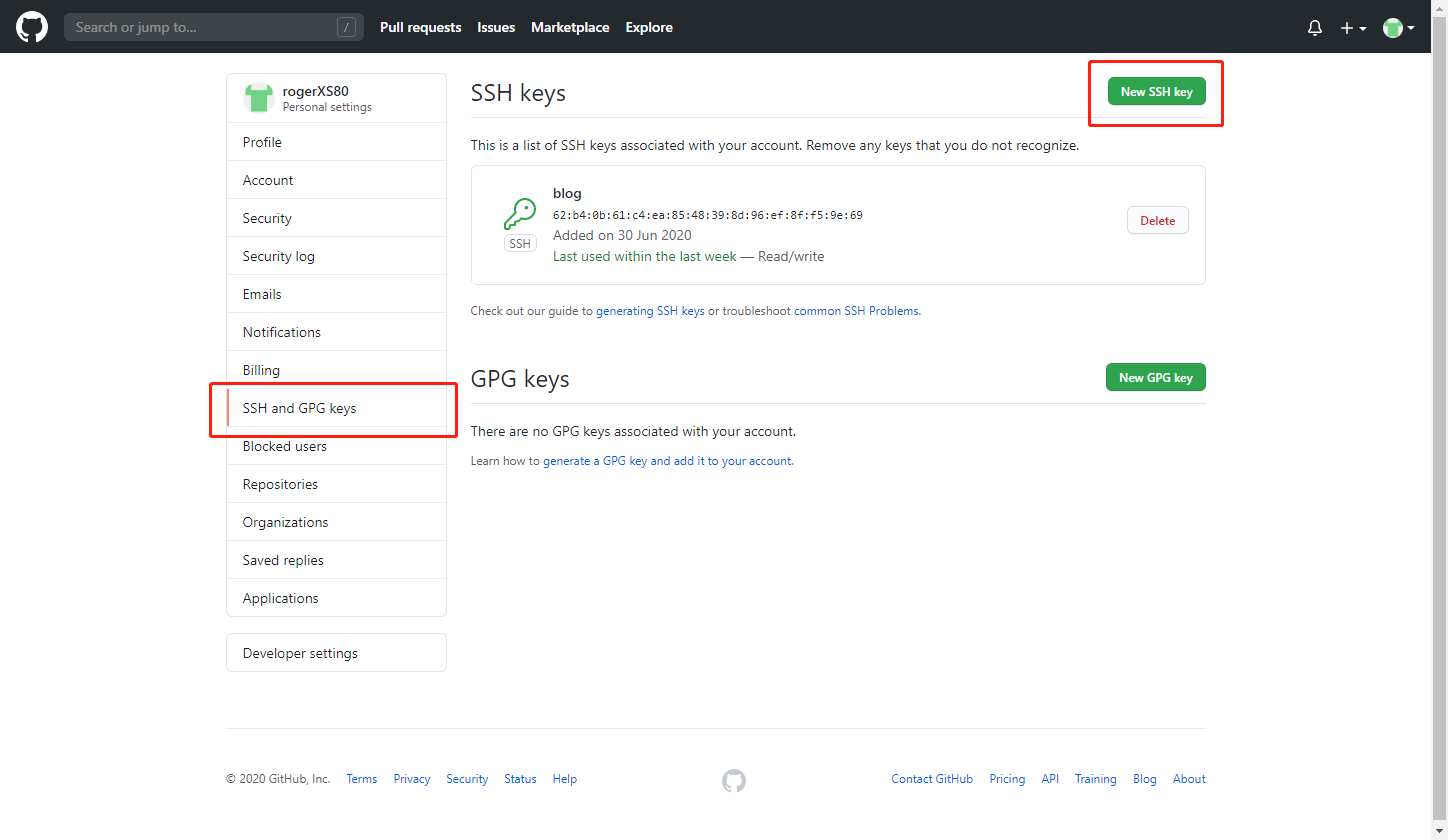
Task: Open Notifications settings in sidebar
Action: point(336,332)
